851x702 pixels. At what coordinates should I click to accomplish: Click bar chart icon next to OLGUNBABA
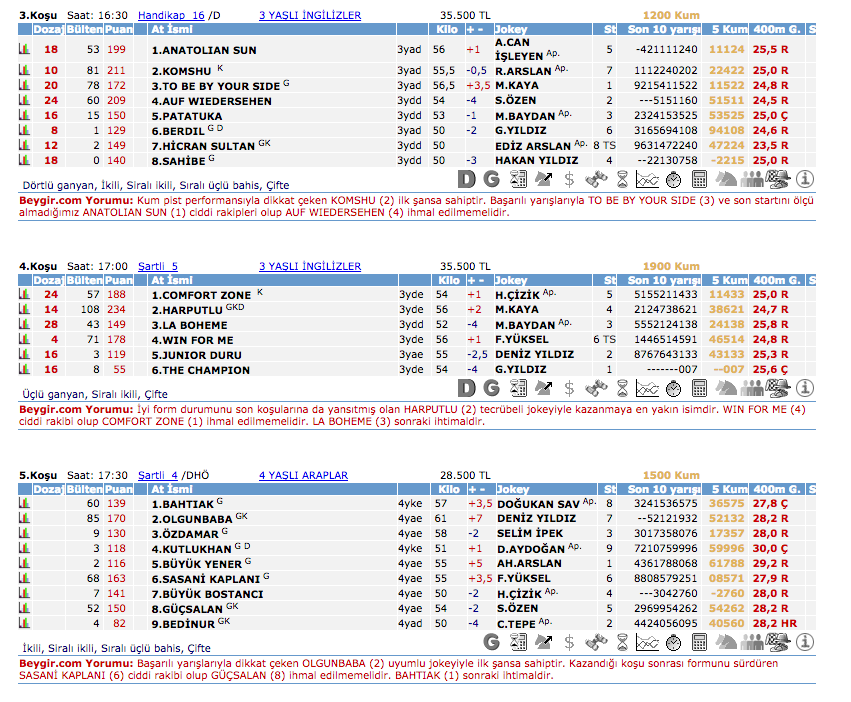point(24,519)
